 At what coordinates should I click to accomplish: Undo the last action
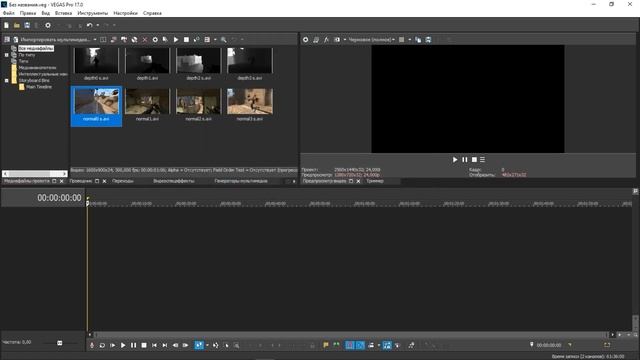(x=89, y=25)
